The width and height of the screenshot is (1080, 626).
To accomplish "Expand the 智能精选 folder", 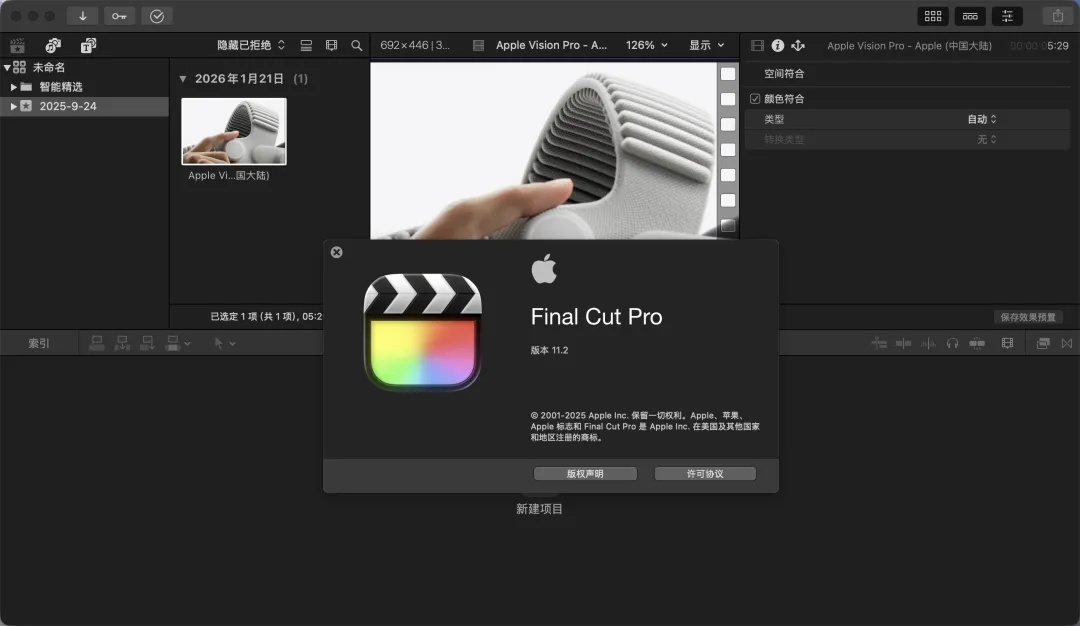I will (x=14, y=87).
